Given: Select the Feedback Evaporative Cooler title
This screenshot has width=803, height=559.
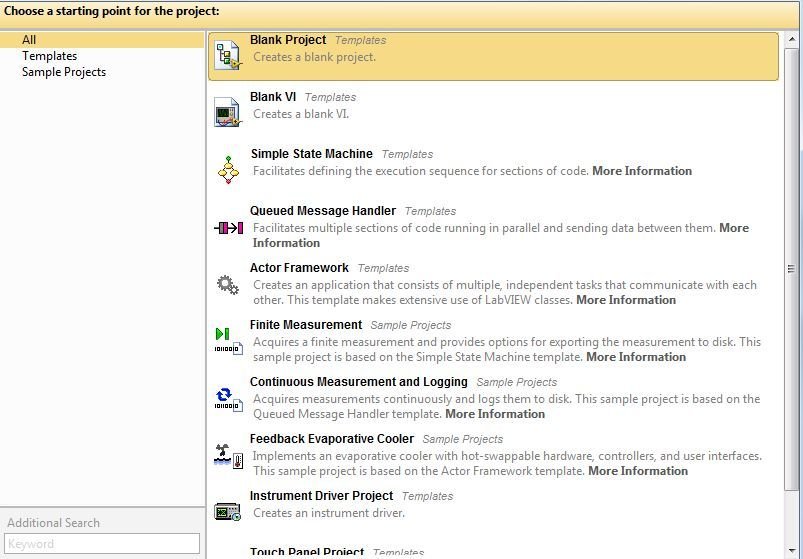Looking at the screenshot, I should [332, 439].
